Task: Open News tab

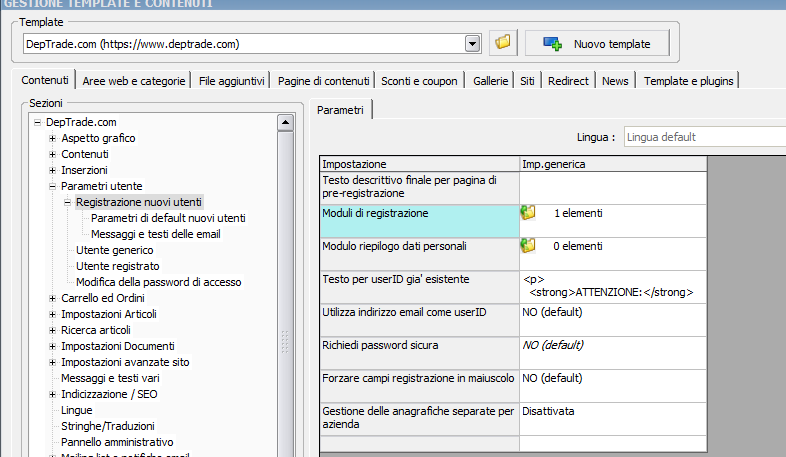Action: (x=615, y=81)
